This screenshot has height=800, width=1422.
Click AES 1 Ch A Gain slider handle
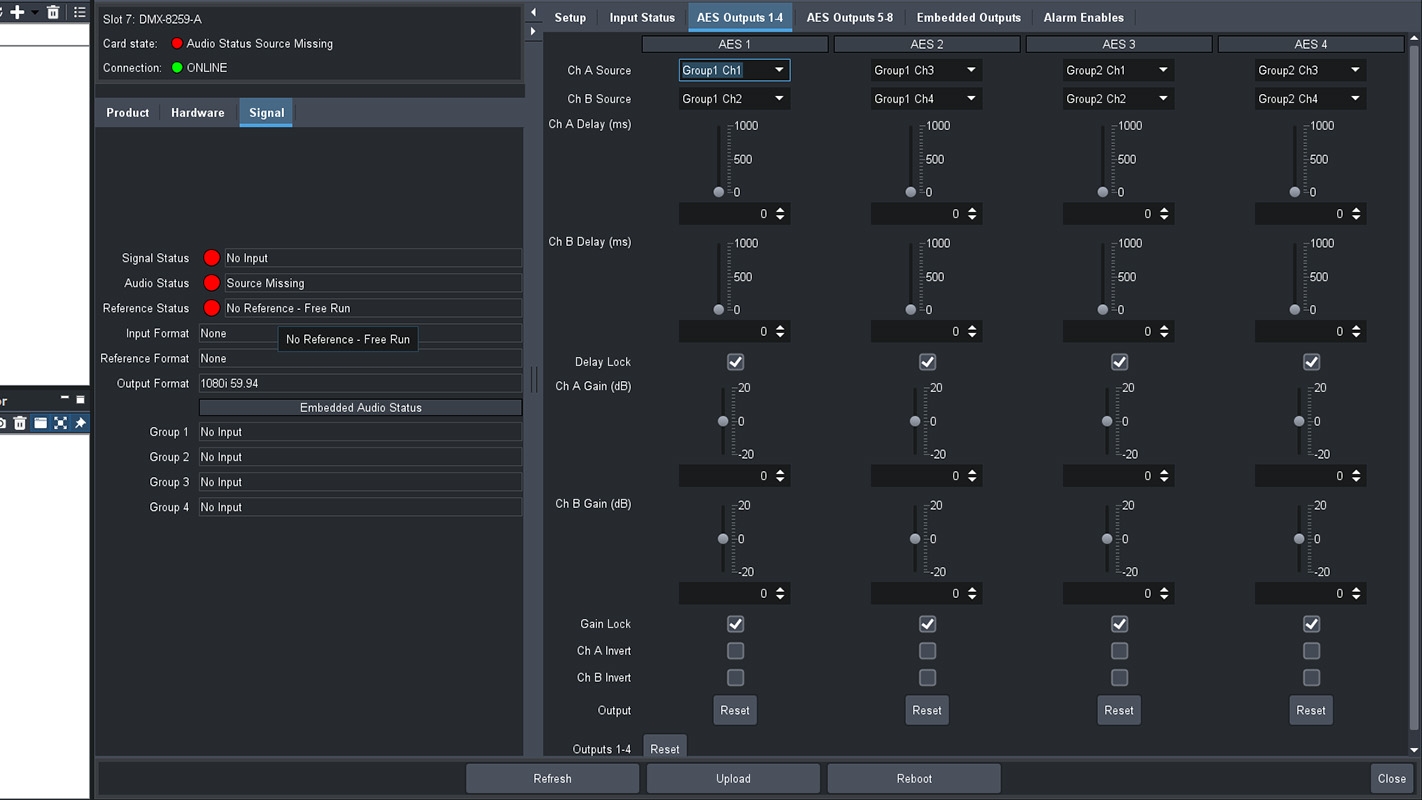click(723, 422)
